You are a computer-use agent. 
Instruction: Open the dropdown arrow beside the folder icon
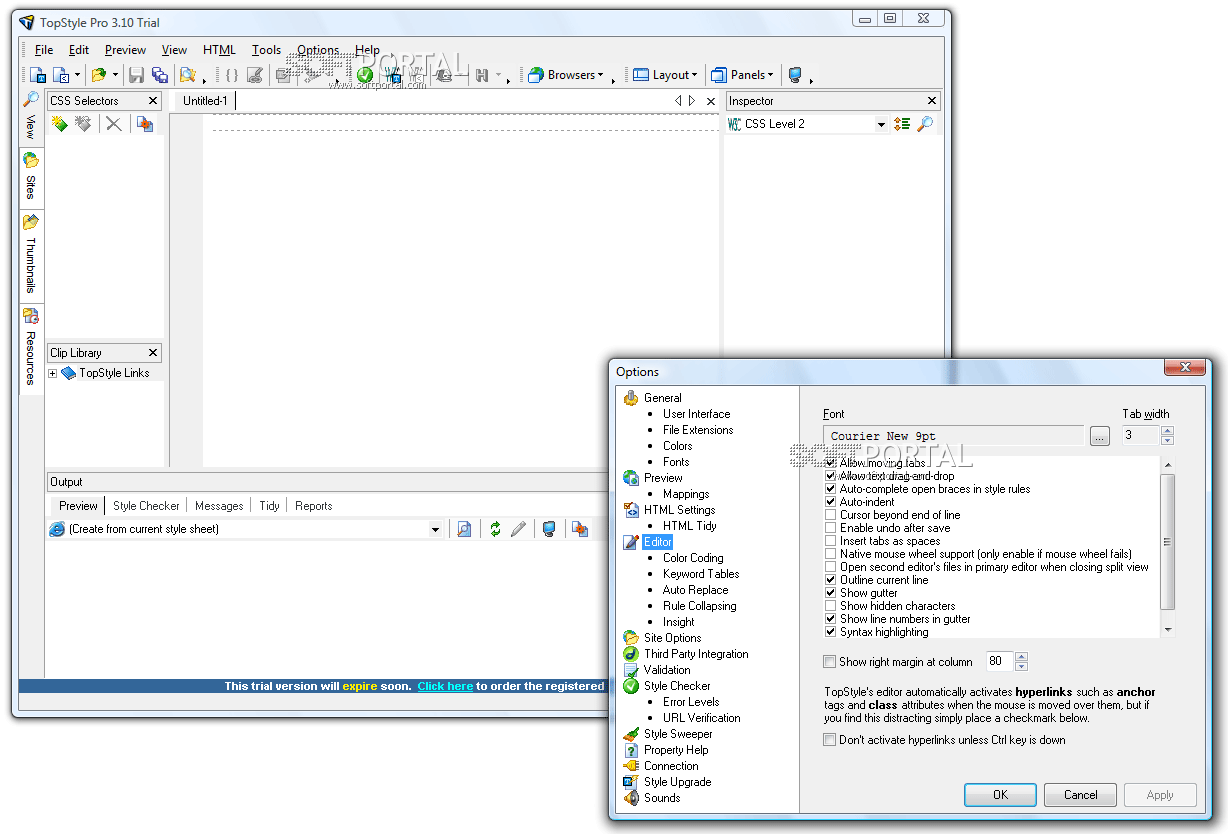tap(115, 75)
